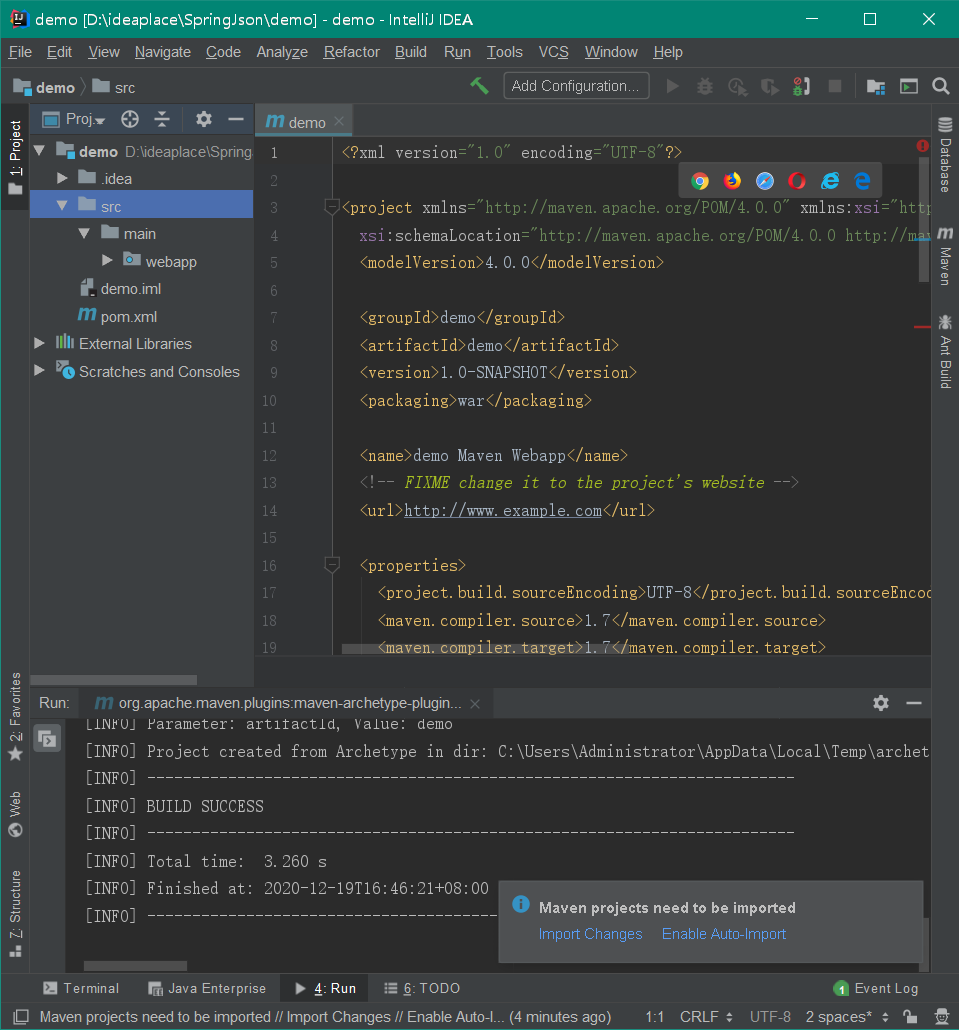The width and height of the screenshot is (959, 1030).
Task: Toggle tool window bars icon in status bar
Action: [20, 1016]
